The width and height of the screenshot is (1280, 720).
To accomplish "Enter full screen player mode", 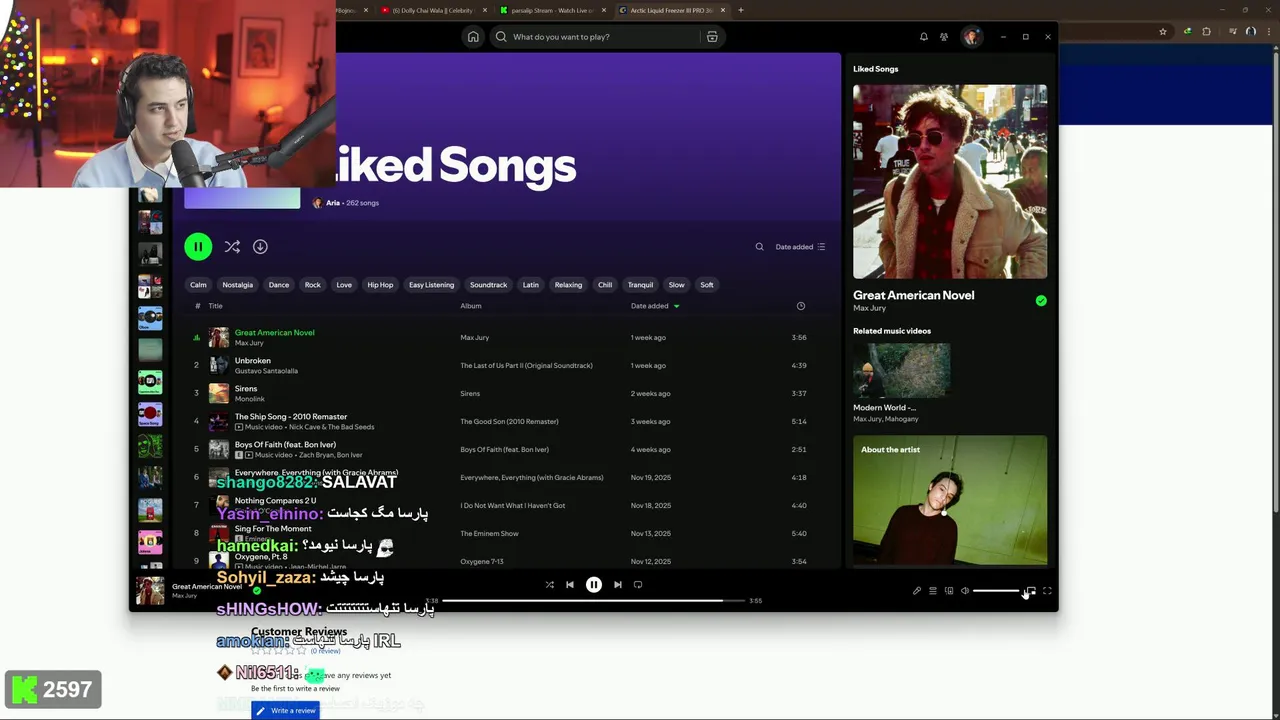I will (1047, 591).
